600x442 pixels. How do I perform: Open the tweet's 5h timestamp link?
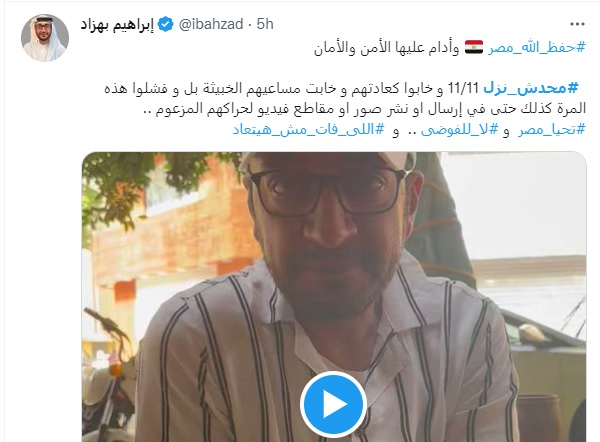(x=265, y=24)
